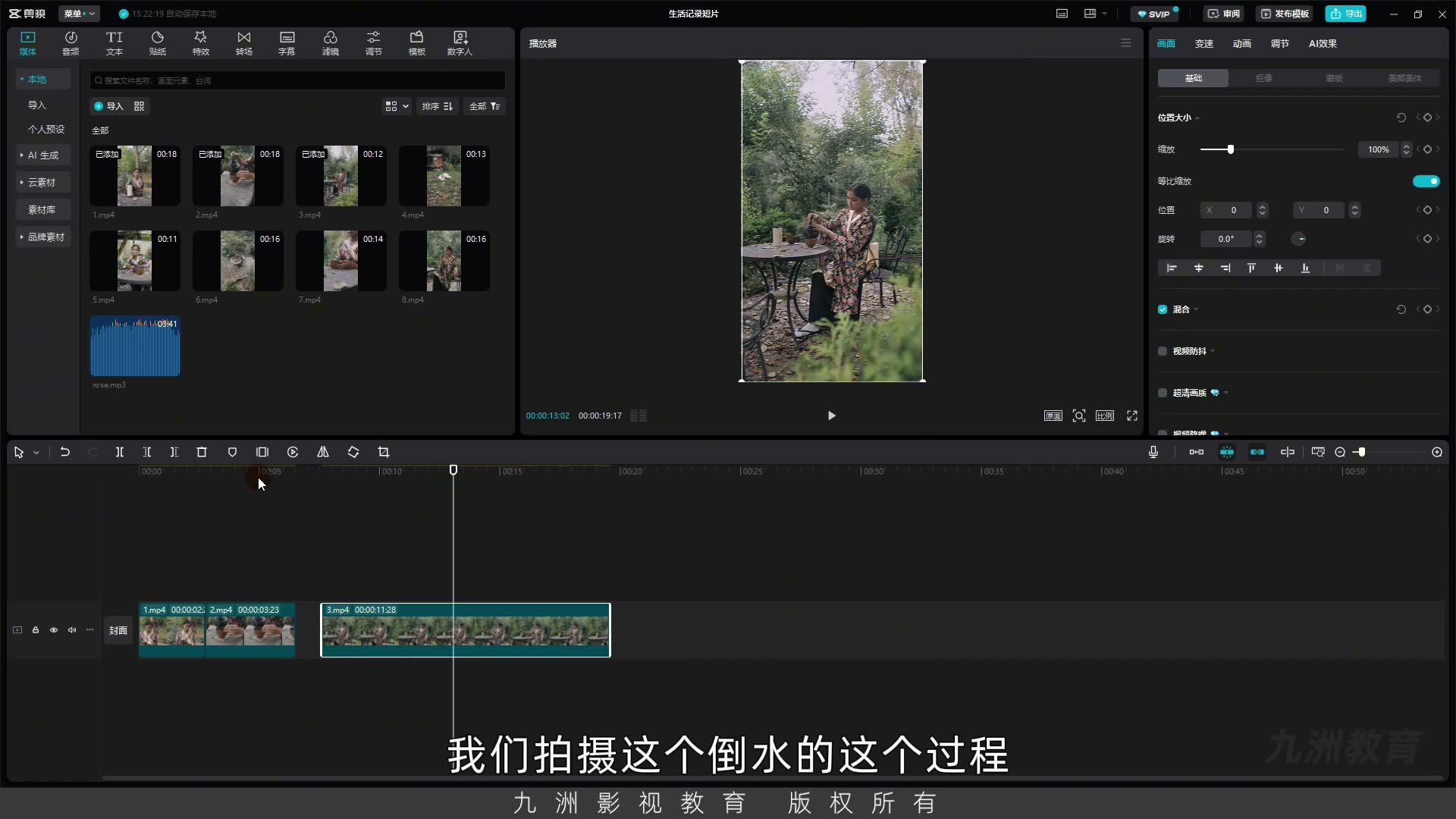Open the 字幕 captions panel
Image resolution: width=1456 pixels, height=819 pixels.
pyautogui.click(x=287, y=43)
